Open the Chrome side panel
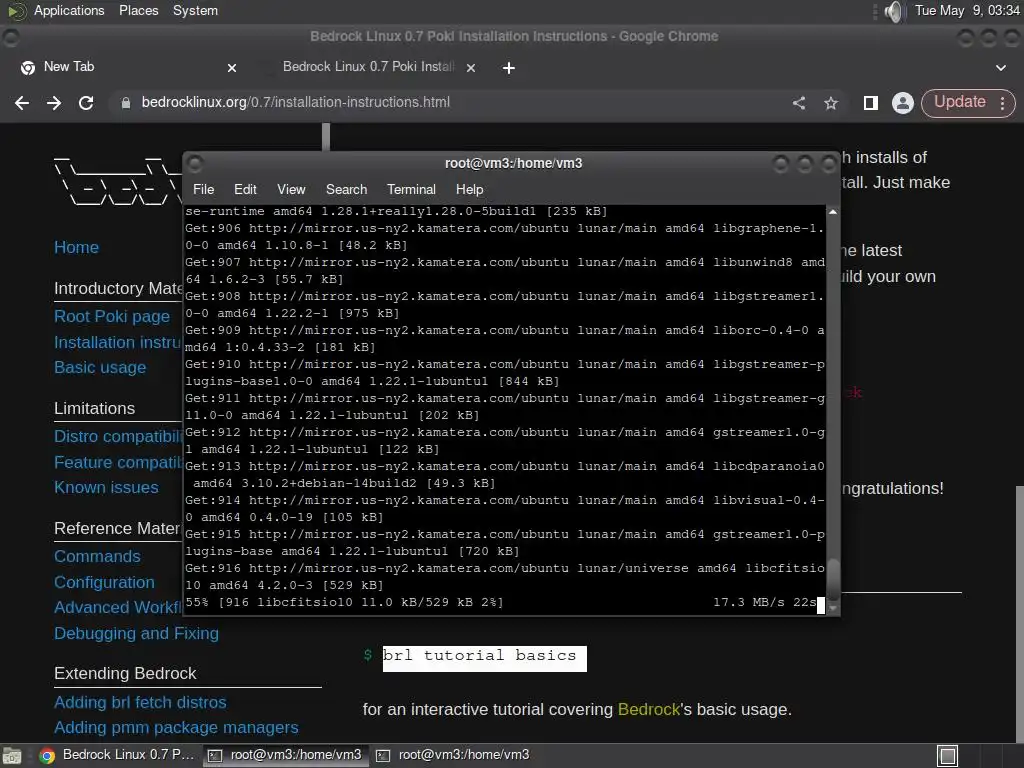This screenshot has width=1024, height=768. point(871,103)
